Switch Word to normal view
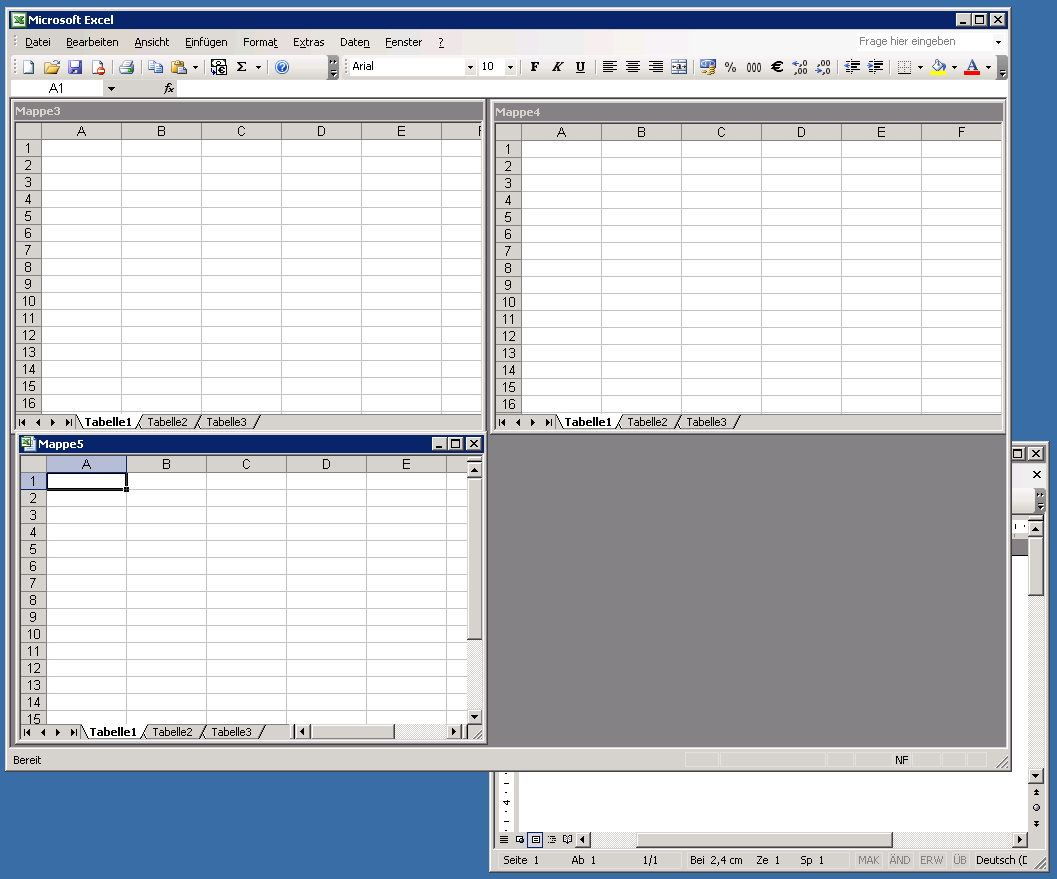 pyautogui.click(x=504, y=839)
